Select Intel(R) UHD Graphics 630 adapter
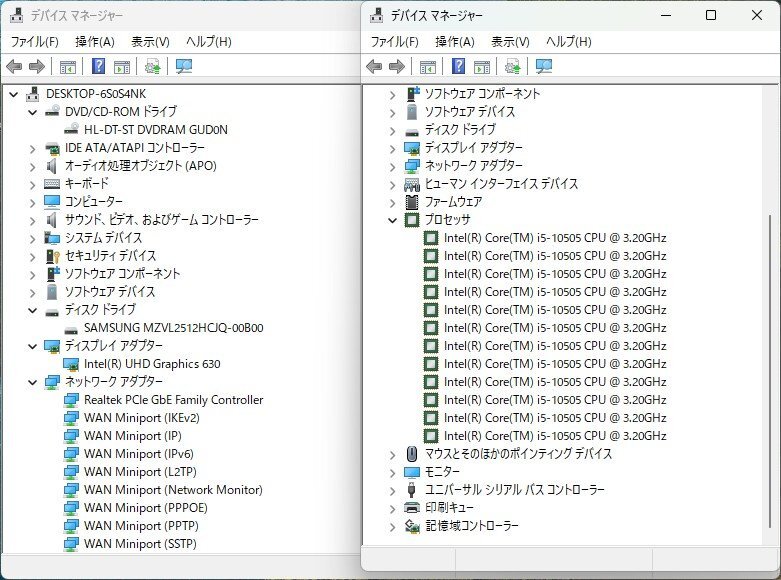The width and height of the screenshot is (781, 580). point(152,364)
